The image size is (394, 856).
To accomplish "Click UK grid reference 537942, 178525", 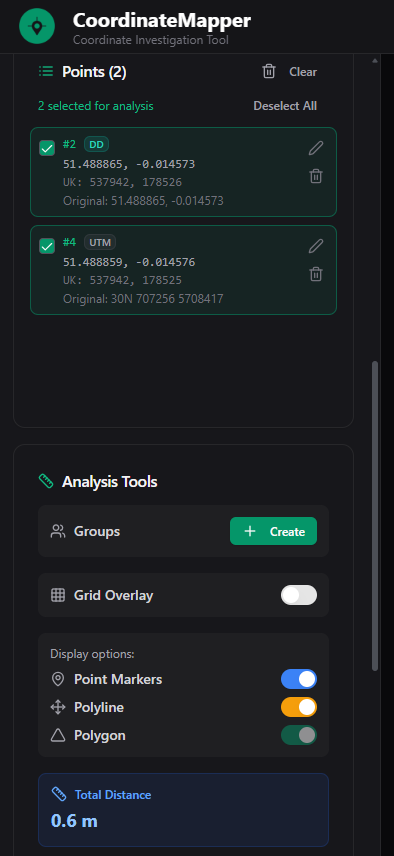I will pyautogui.click(x=122, y=281).
